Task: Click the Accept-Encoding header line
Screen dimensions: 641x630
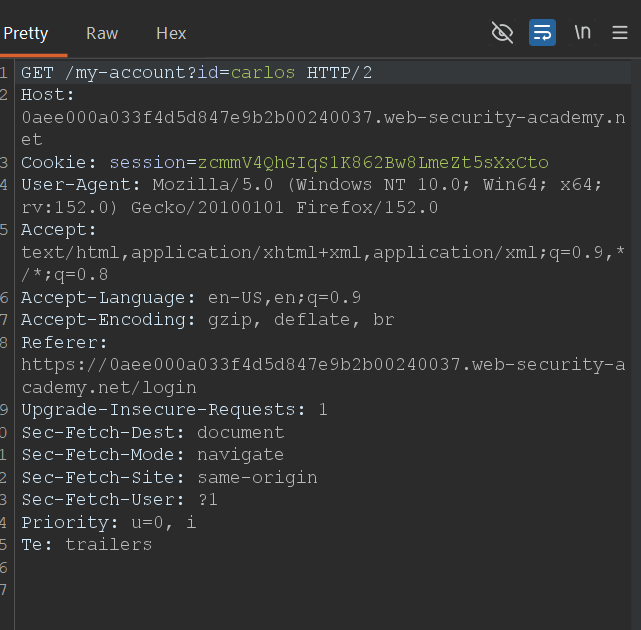Action: 208,320
